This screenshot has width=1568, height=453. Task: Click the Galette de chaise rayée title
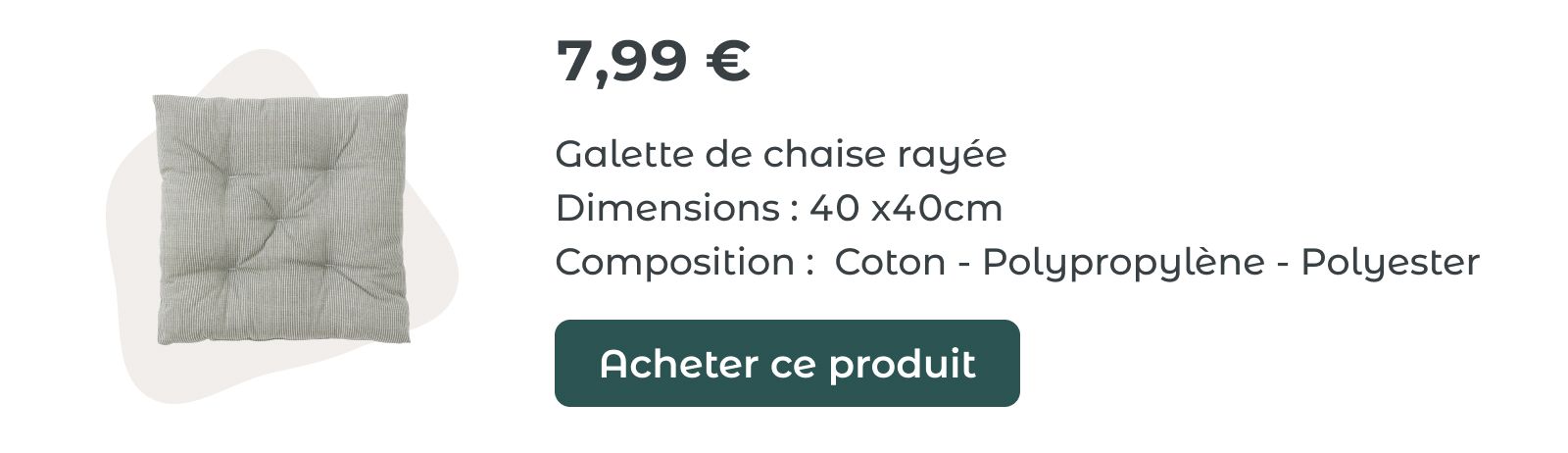pos(781,154)
